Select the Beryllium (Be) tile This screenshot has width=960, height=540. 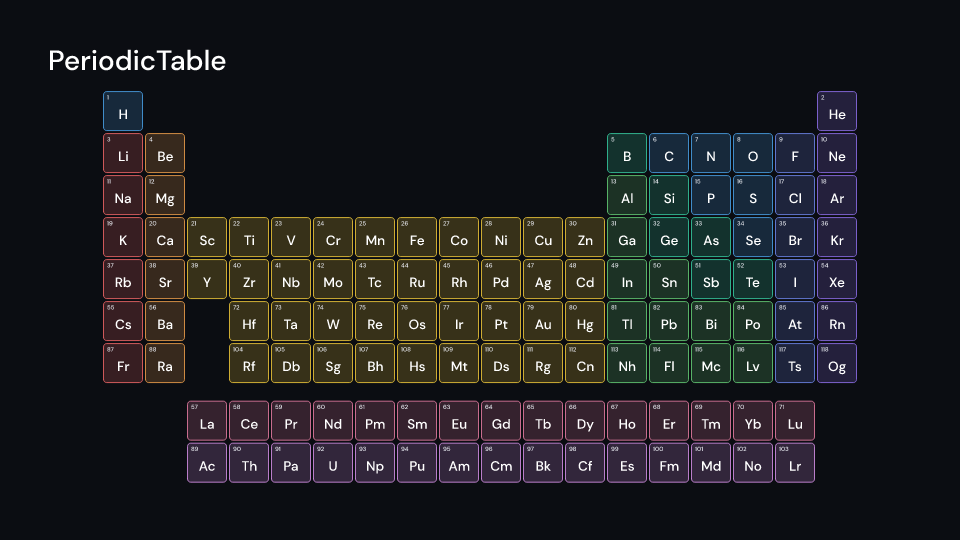165,153
